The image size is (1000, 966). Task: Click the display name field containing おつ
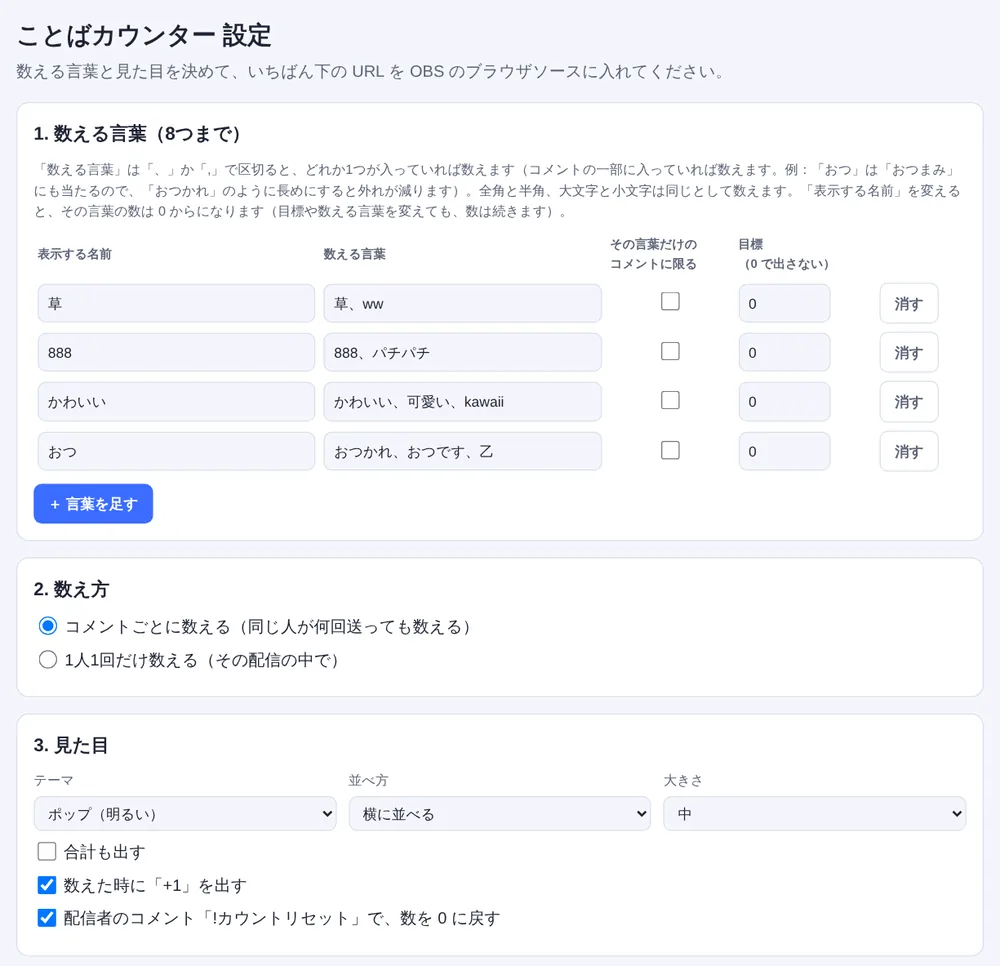click(x=176, y=451)
